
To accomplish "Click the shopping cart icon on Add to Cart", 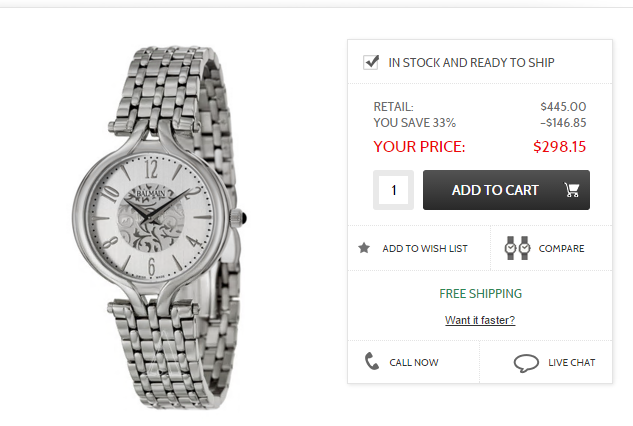I will (572, 190).
